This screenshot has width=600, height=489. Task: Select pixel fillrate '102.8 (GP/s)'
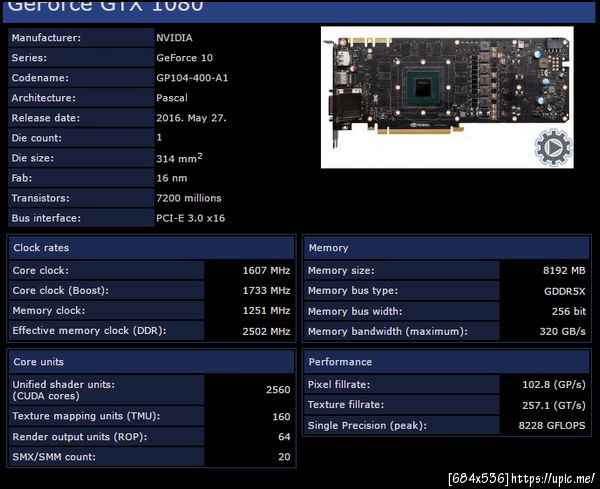click(x=554, y=385)
